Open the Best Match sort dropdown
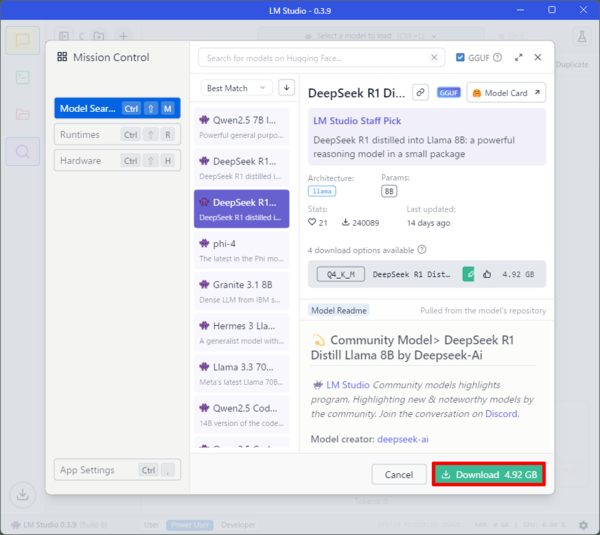The width and height of the screenshot is (600, 535). pos(236,88)
